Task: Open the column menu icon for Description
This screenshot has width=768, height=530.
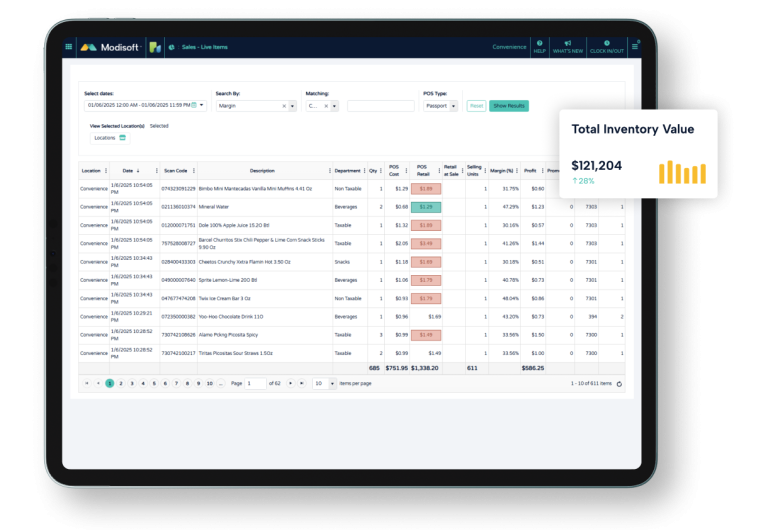Action: tap(328, 171)
